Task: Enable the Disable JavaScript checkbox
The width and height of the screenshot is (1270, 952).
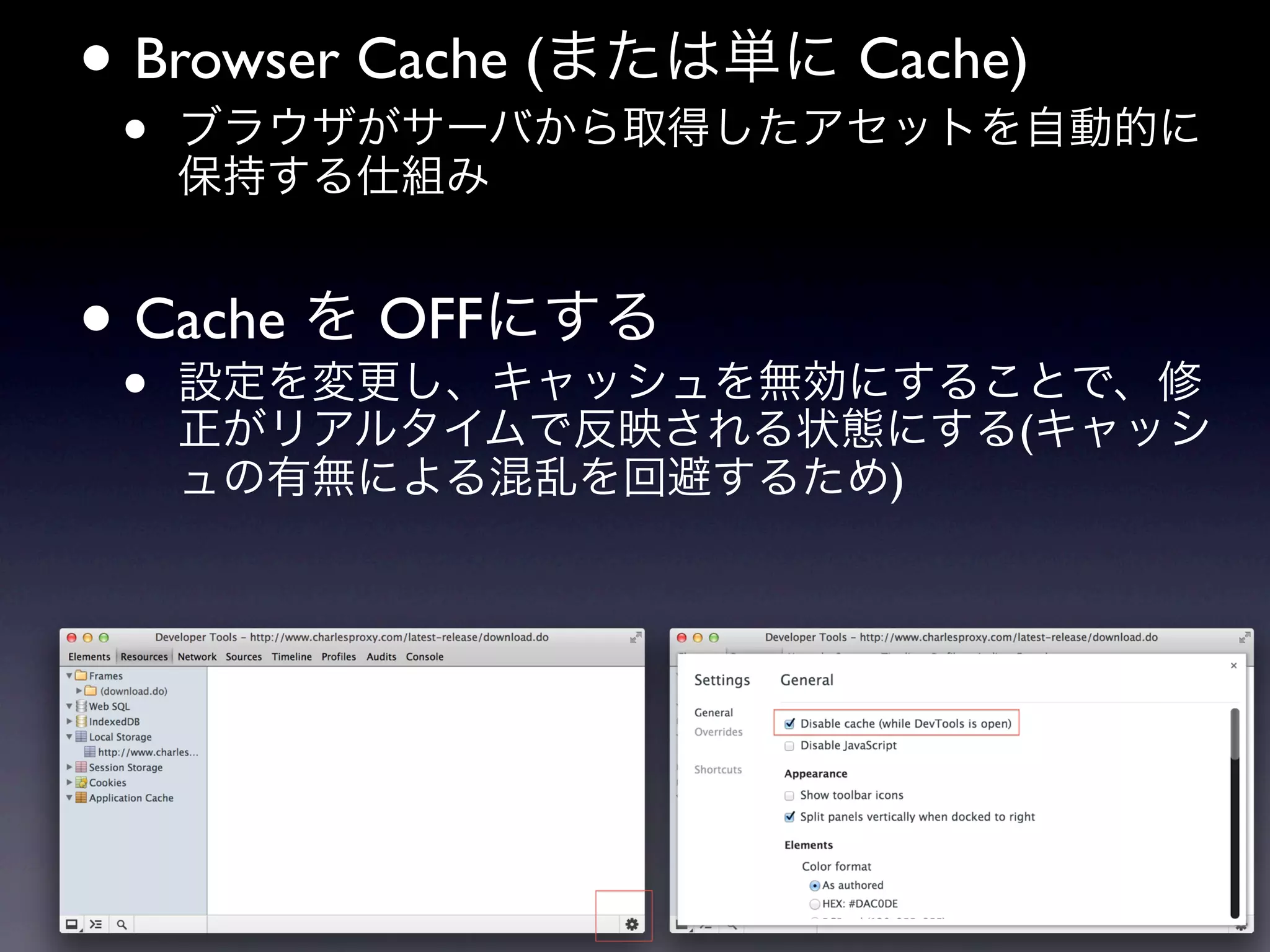Action: [x=789, y=746]
